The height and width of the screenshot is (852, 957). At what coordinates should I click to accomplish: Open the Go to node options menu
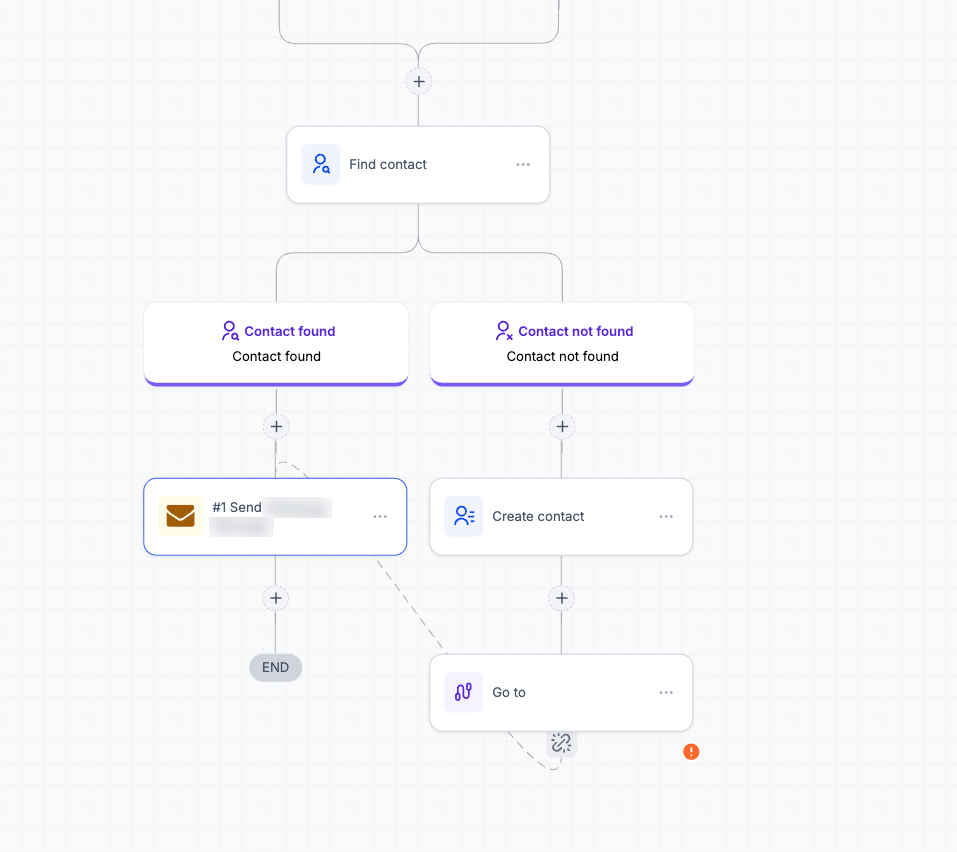[x=666, y=692]
